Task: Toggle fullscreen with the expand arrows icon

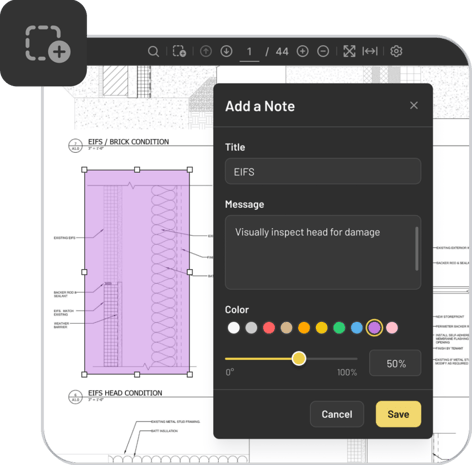Action: pyautogui.click(x=349, y=51)
